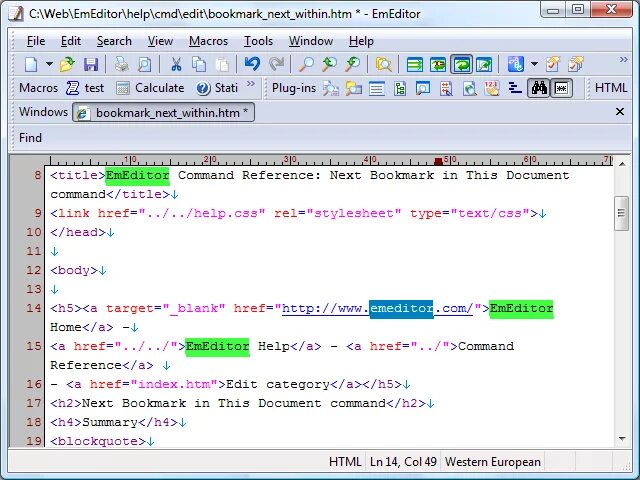The image size is (640, 480).
Task: Open the Search menu
Action: [x=114, y=41]
